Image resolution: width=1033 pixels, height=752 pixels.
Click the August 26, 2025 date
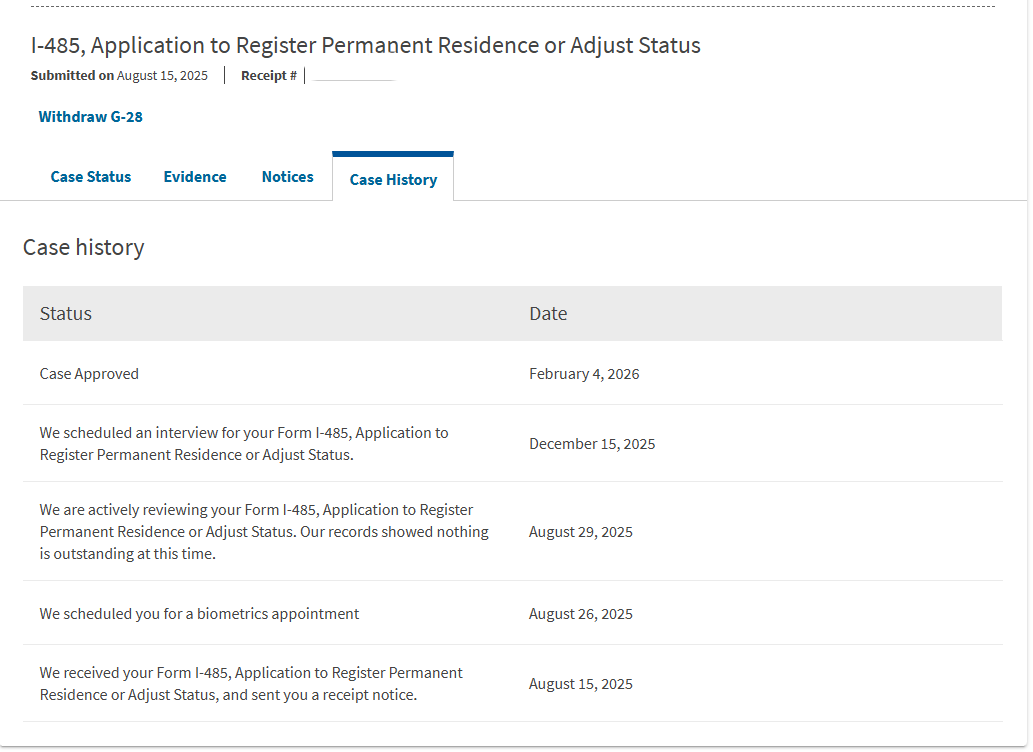tap(581, 614)
